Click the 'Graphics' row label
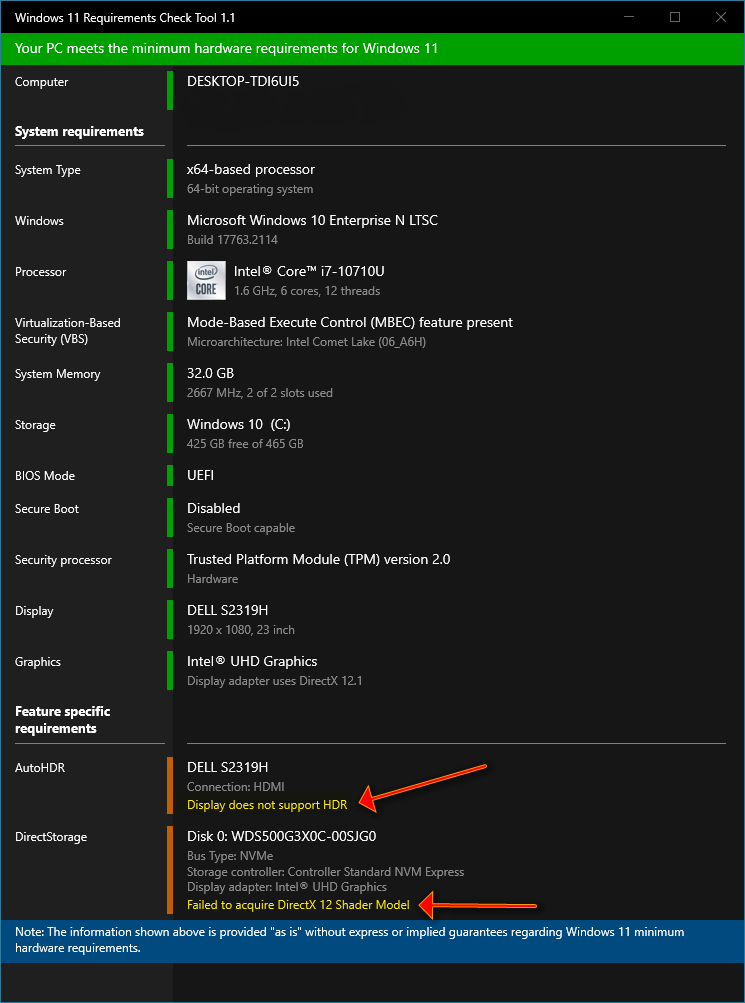 tap(37, 662)
